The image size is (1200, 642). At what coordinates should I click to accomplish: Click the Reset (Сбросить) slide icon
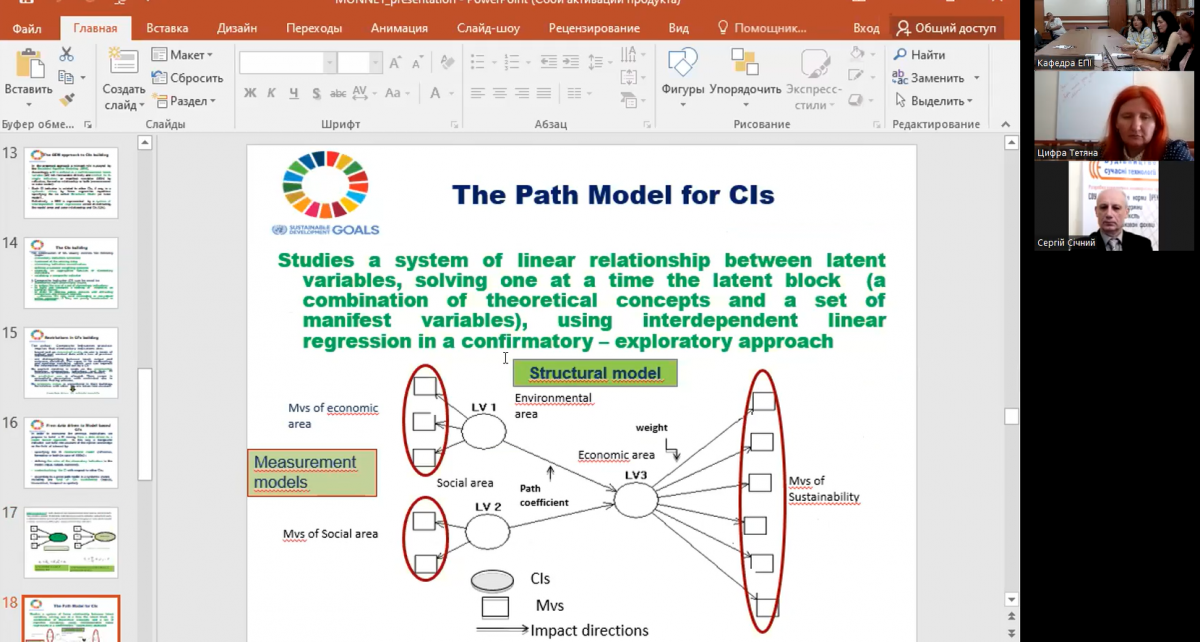187,78
